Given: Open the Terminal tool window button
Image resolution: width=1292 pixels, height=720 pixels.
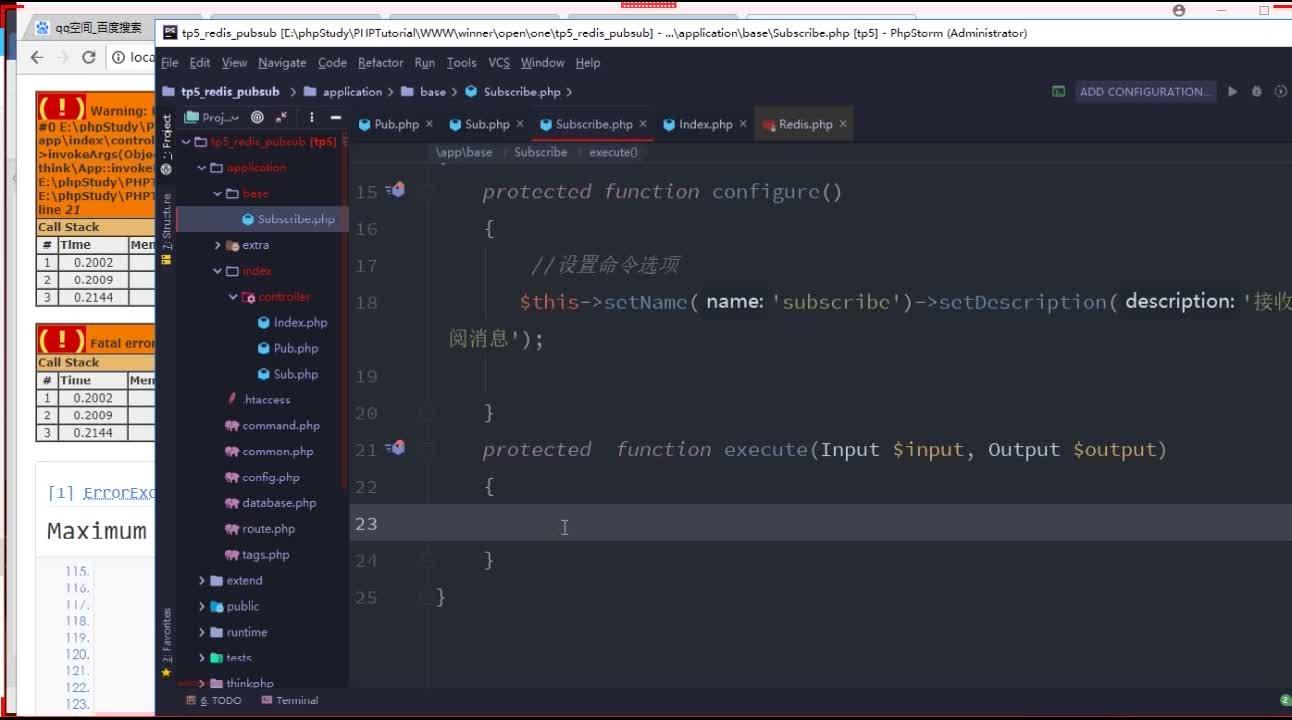Looking at the screenshot, I should (290, 700).
